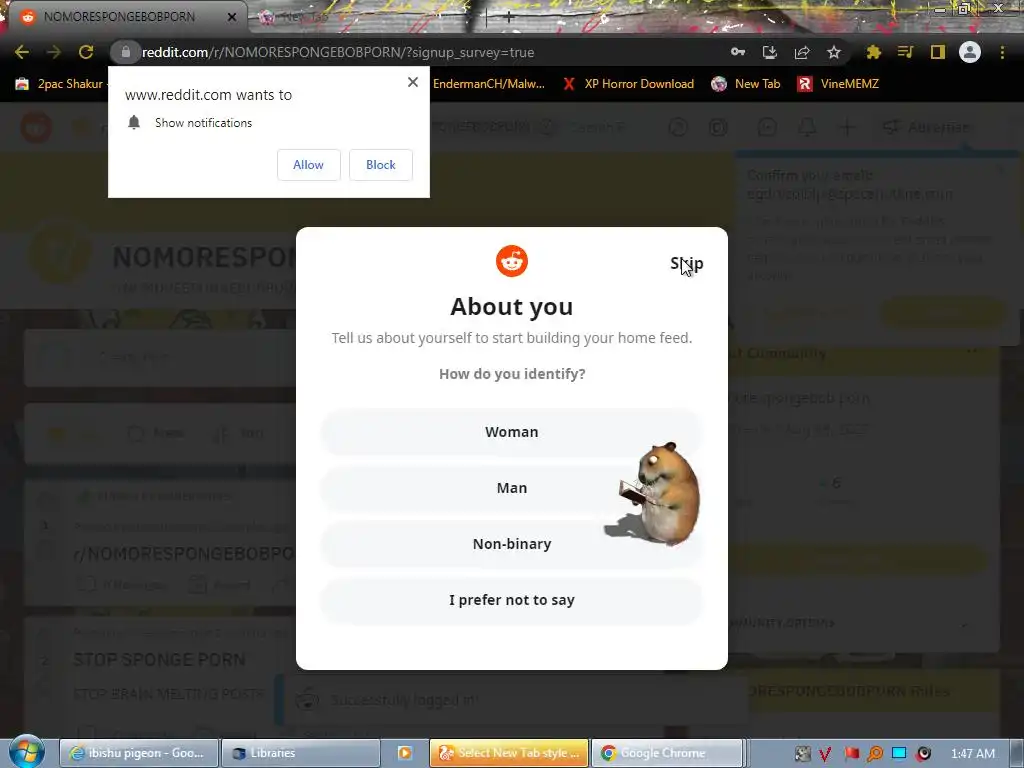
Task: Select Man as identity
Action: coord(511,488)
